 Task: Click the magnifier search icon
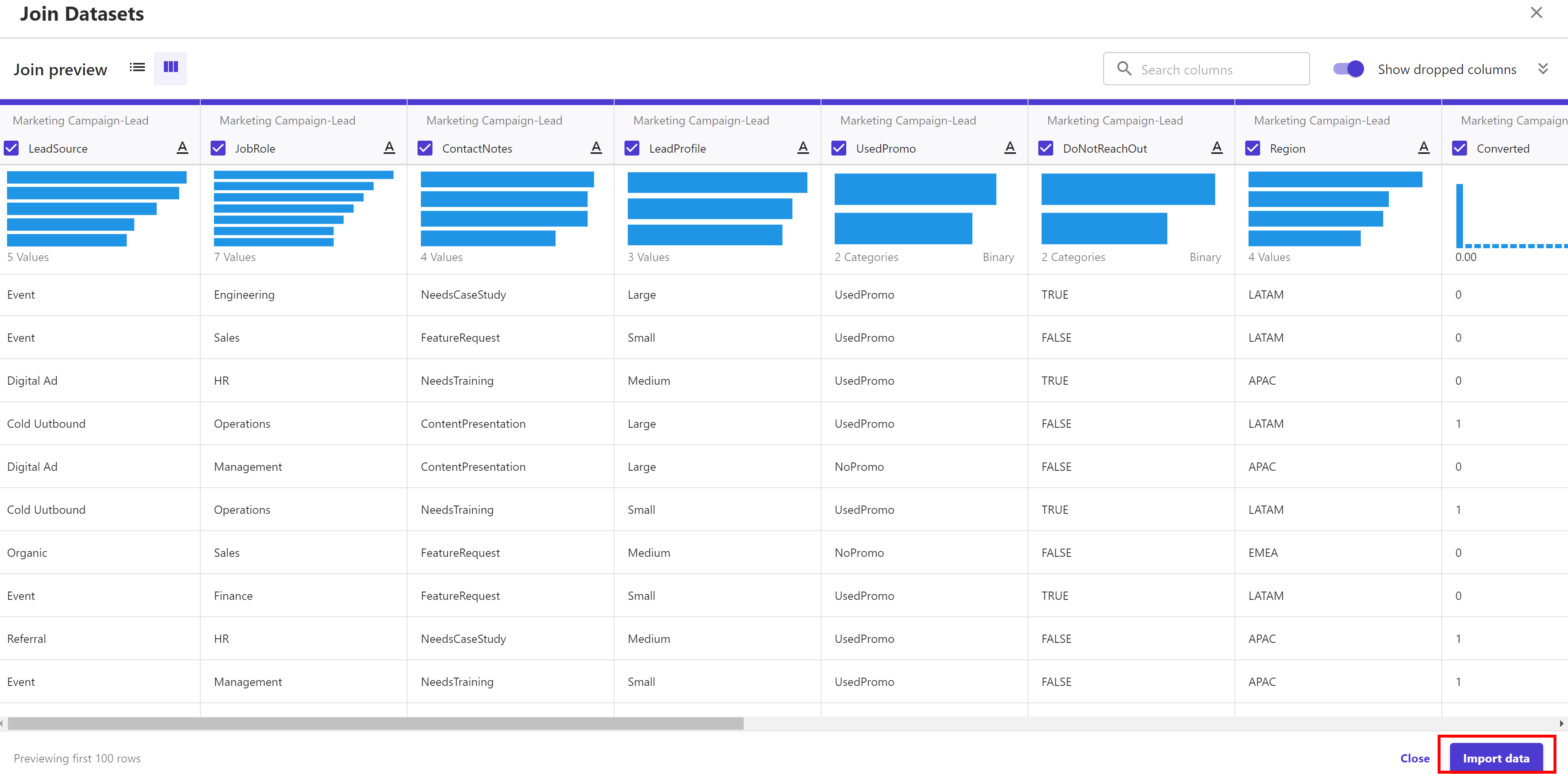click(1124, 69)
